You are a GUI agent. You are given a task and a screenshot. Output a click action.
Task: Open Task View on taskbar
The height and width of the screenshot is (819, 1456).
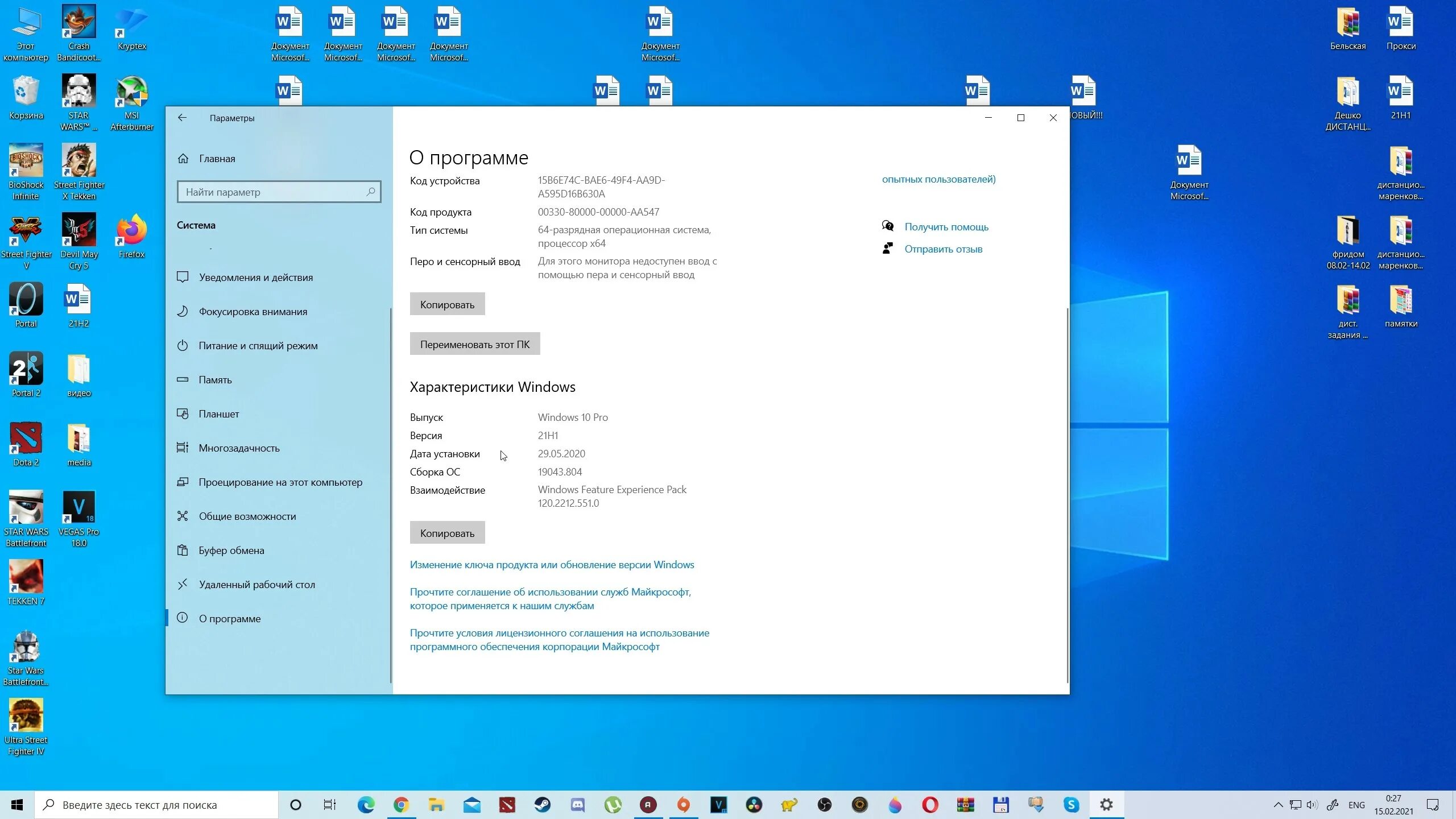pos(330,805)
